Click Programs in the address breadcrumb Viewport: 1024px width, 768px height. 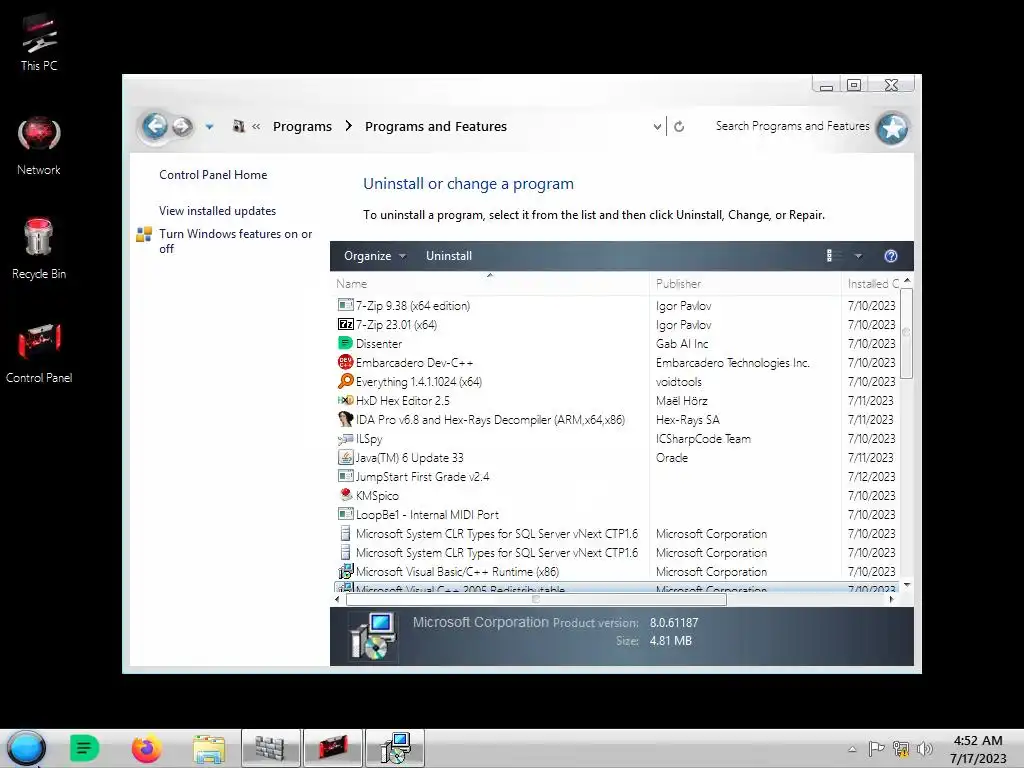[302, 126]
